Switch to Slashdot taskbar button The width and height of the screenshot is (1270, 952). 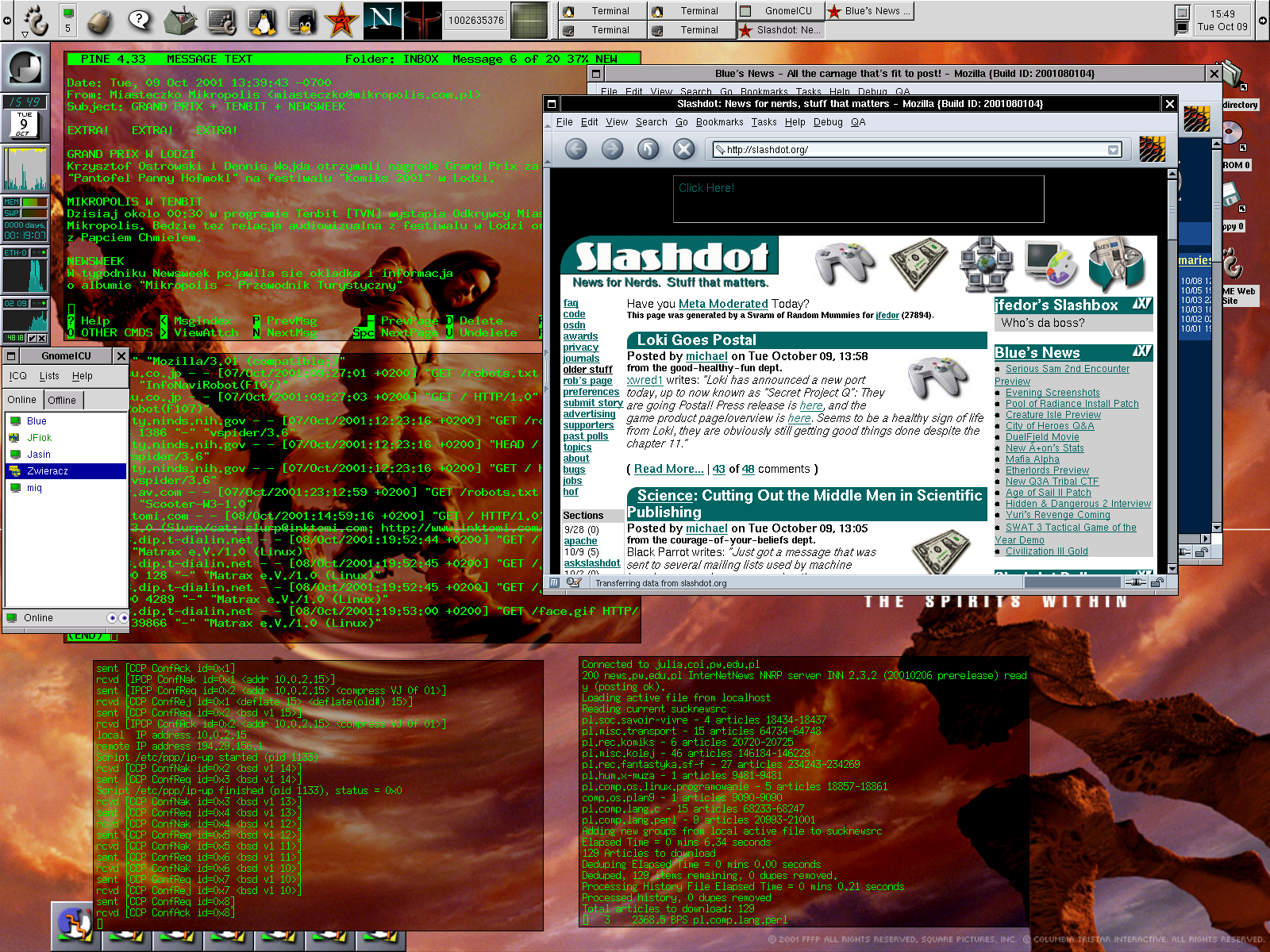point(779,29)
